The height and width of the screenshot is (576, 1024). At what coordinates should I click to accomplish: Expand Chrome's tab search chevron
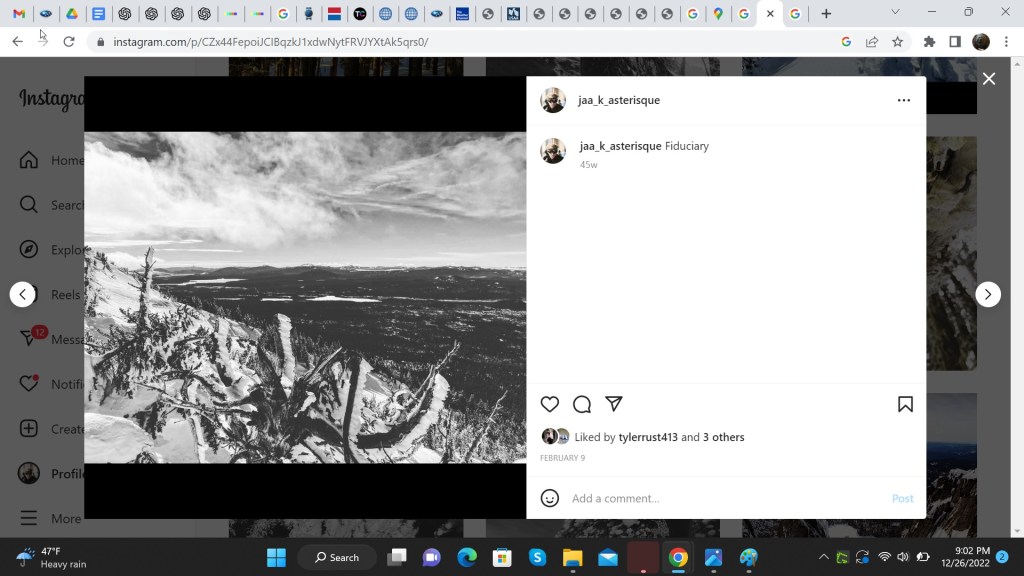(x=895, y=13)
